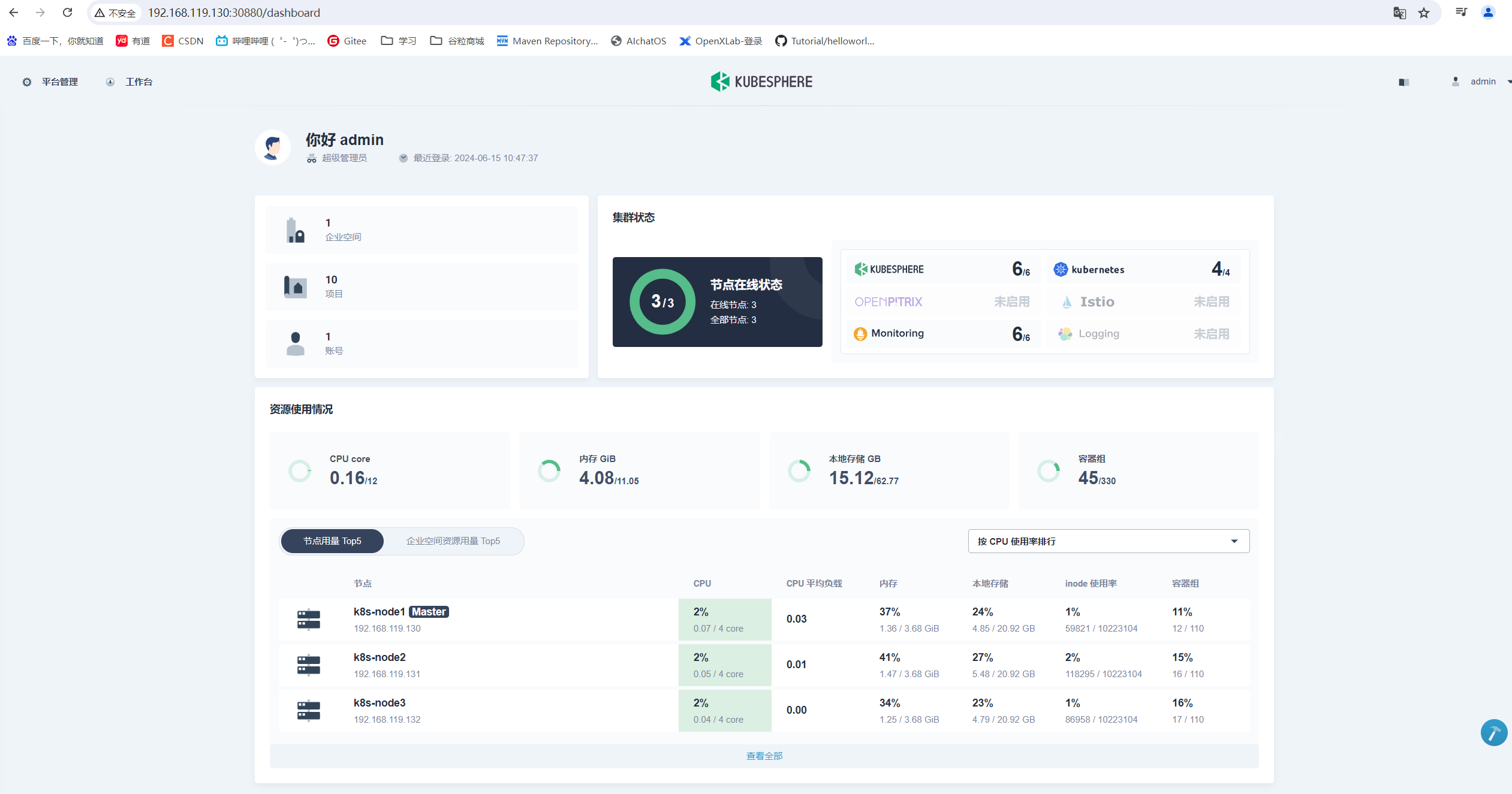Viewport: 1512px width, 794px height.
Task: Switch to 企业空间资源用量 Top5 tab
Action: coord(453,541)
